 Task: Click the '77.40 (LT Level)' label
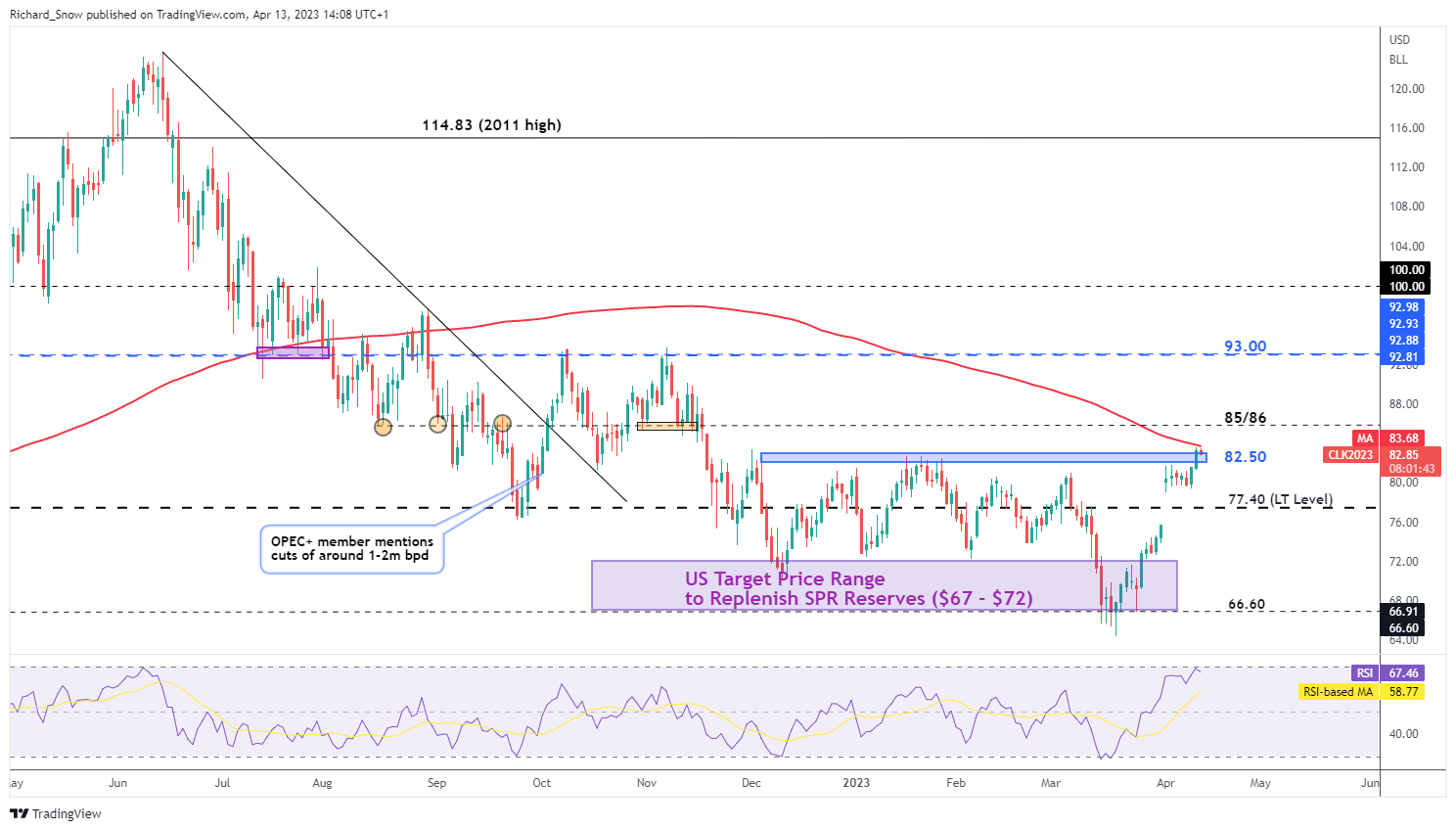coord(1280,499)
